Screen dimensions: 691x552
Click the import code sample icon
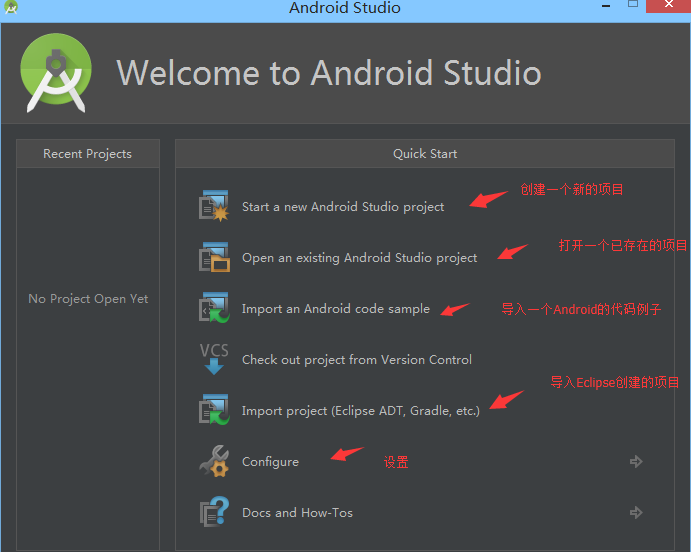tap(214, 307)
